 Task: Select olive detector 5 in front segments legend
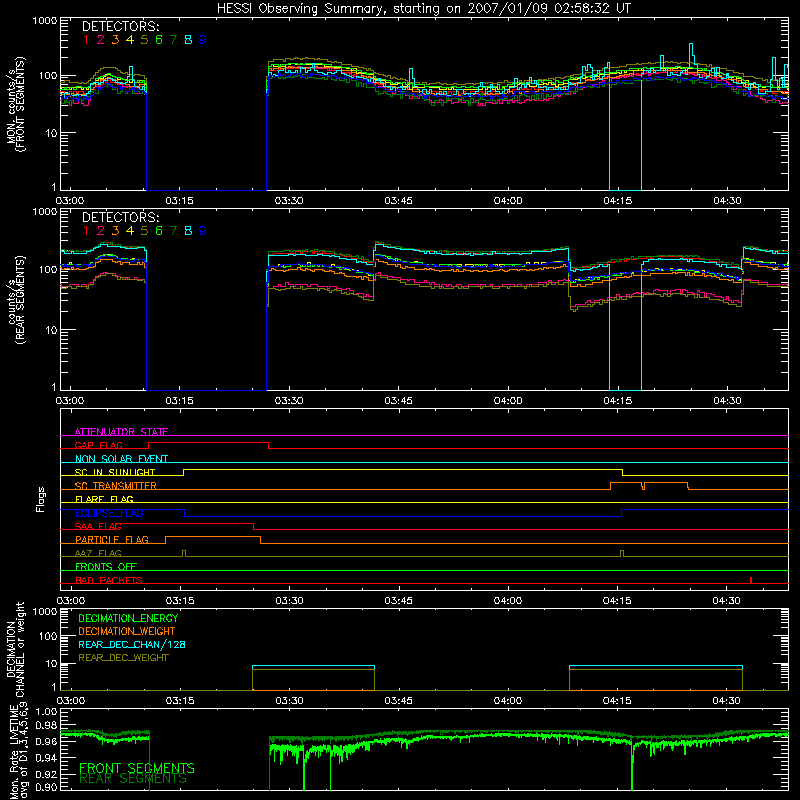pos(144,40)
